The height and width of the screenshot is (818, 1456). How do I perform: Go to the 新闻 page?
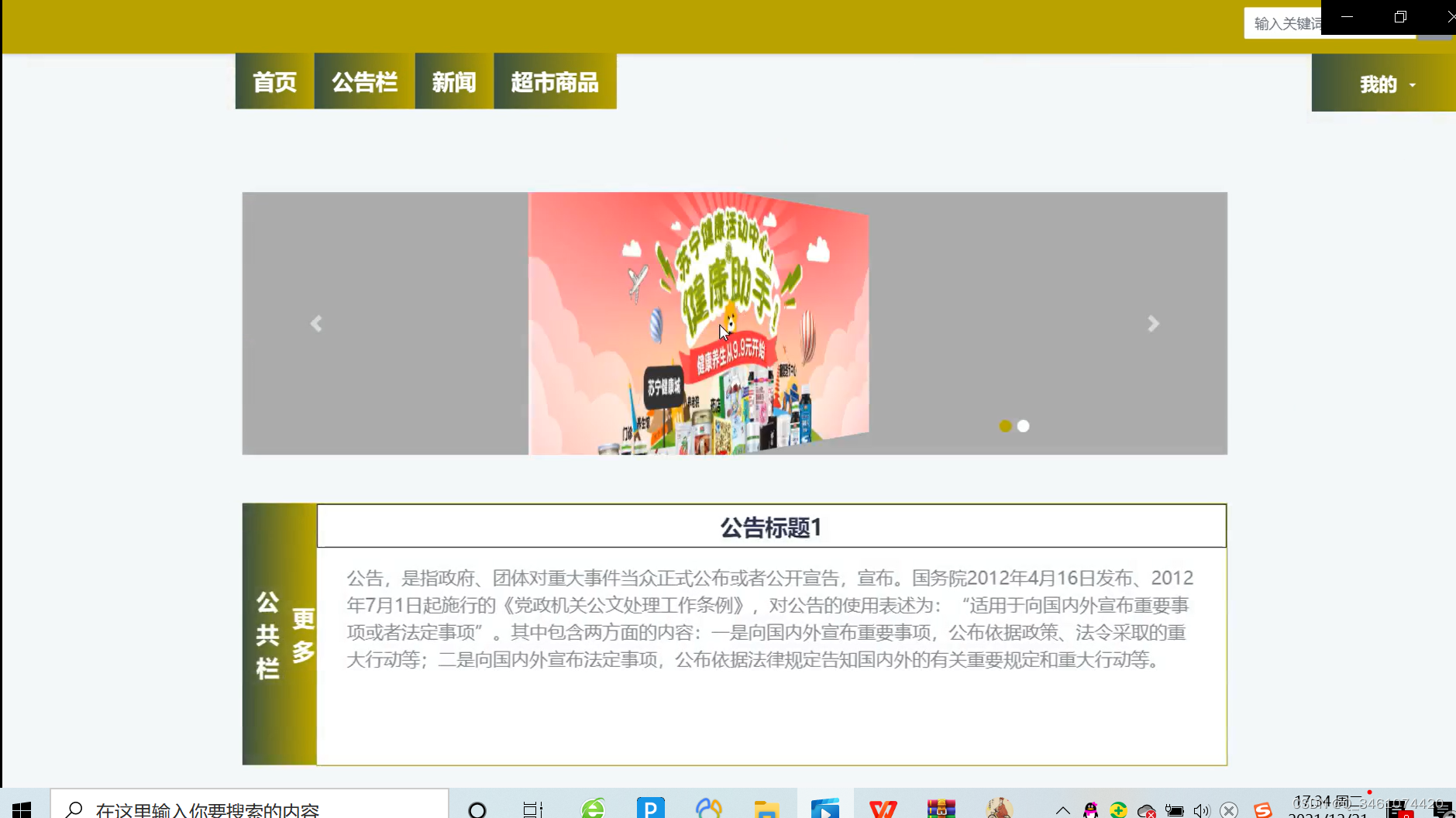(x=454, y=81)
